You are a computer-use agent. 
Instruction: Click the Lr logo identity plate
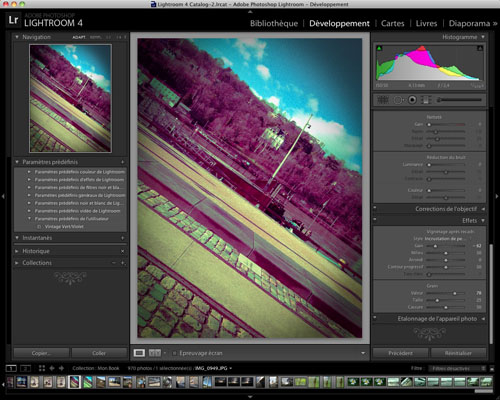coord(13,20)
